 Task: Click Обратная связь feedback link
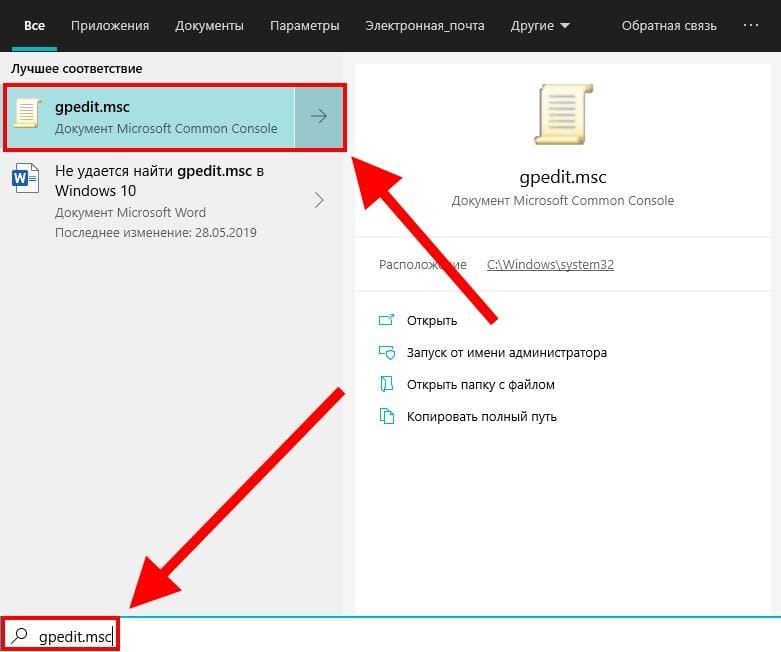click(x=669, y=25)
